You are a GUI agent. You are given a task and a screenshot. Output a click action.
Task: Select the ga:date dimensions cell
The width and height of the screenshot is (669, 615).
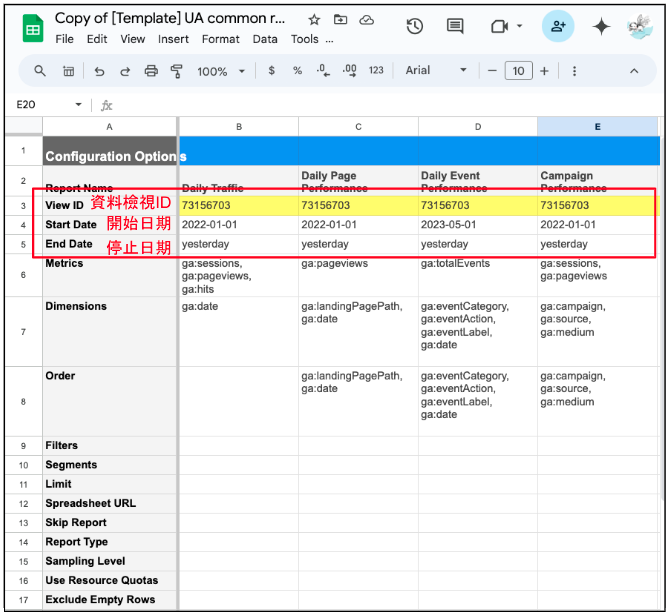[x=239, y=332]
